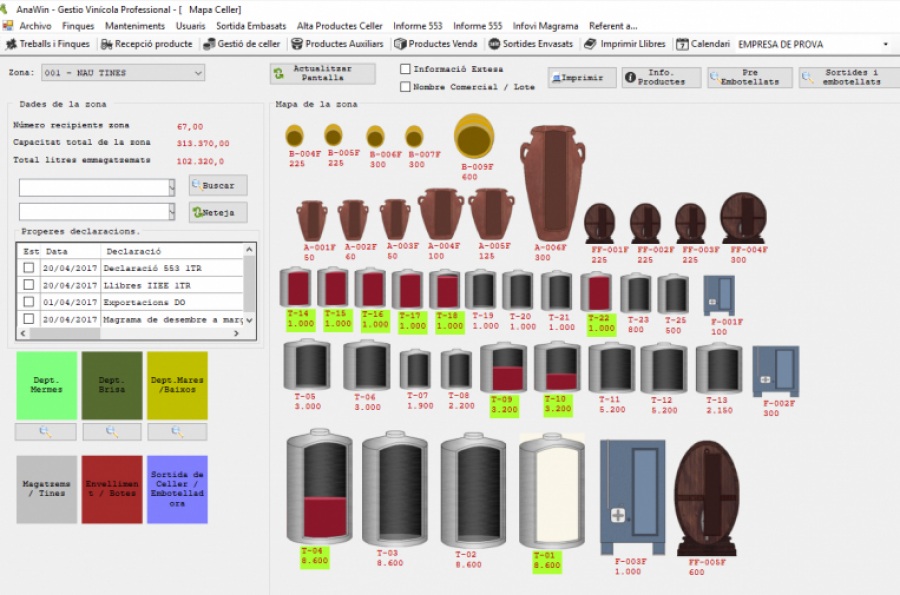Open the Finques menu
This screenshot has width=900, height=595.
(78, 26)
